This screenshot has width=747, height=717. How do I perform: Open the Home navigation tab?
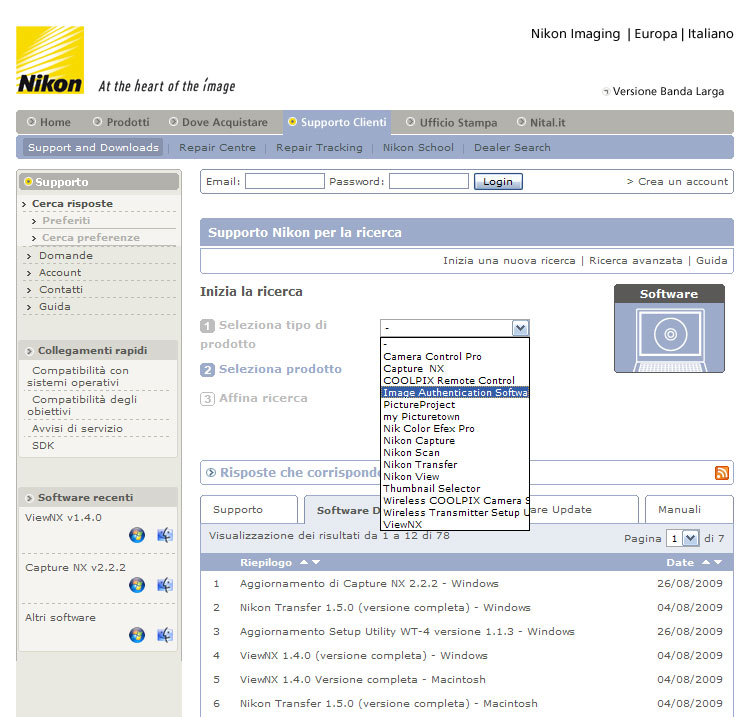[x=50, y=122]
